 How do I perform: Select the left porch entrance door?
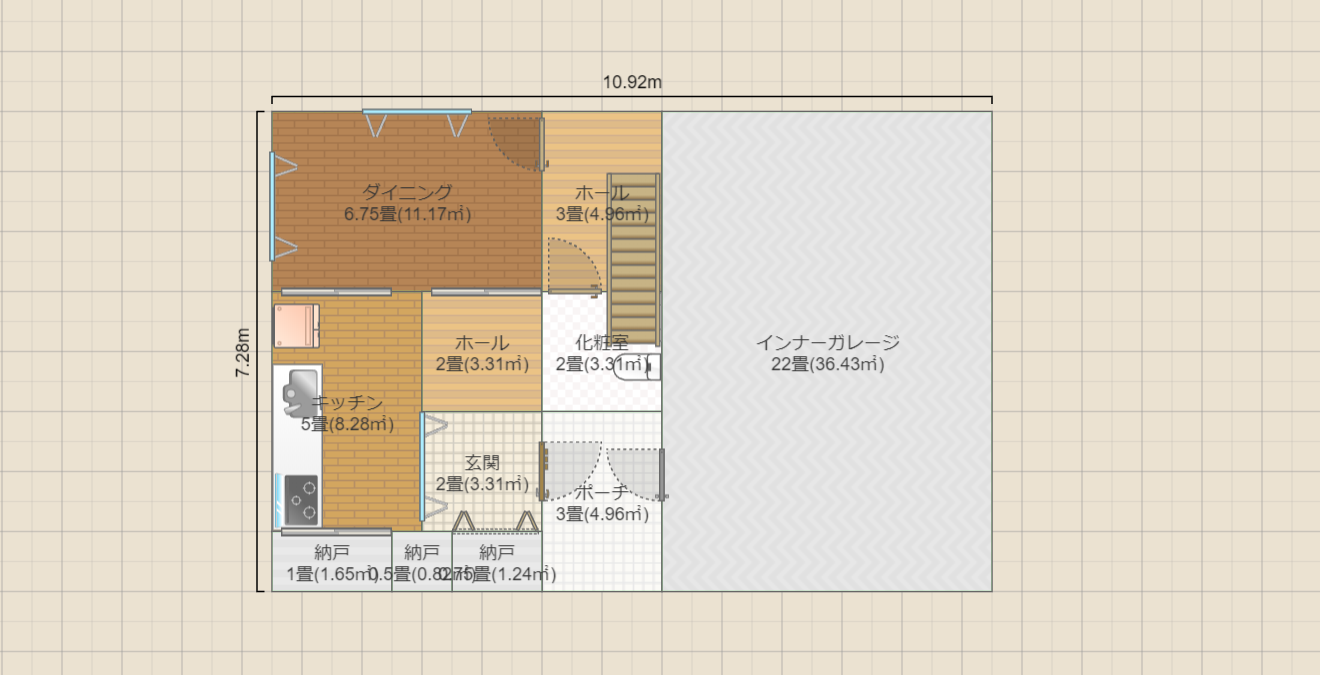570,470
